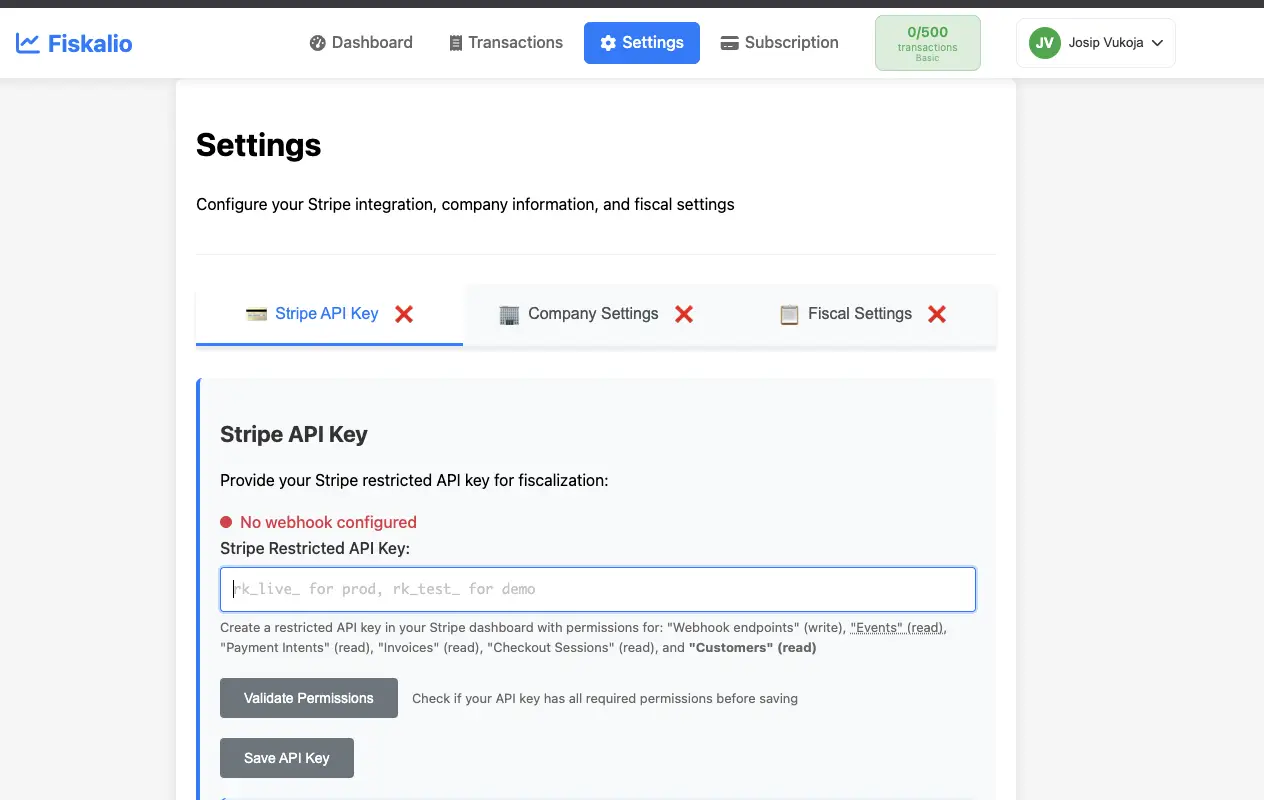
Task: Focus the Stripe Restricted API Key input field
Action: 598,589
